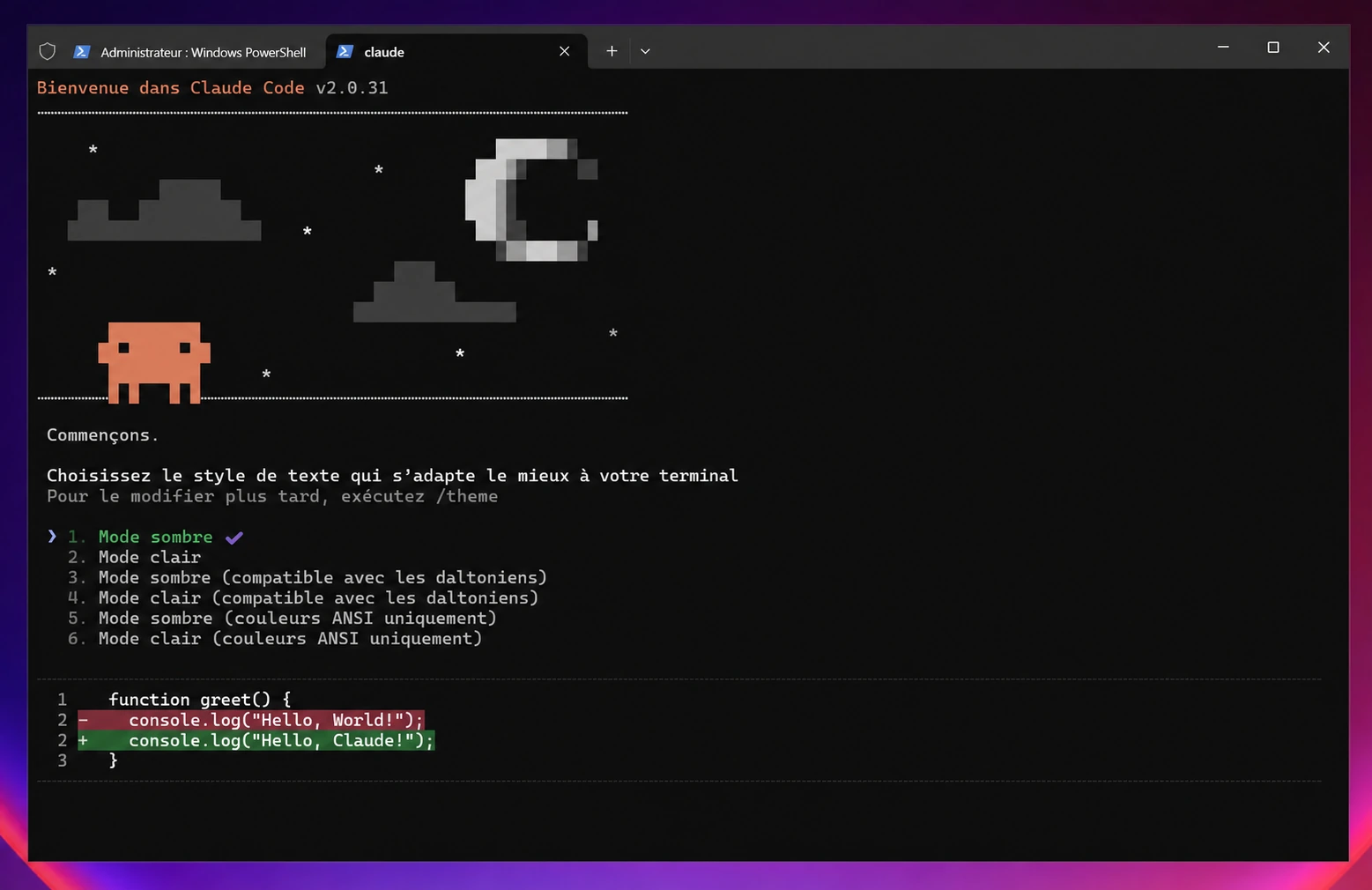Click the "function greet() {" code line
Screen dimensions: 1372x890
click(x=200, y=700)
